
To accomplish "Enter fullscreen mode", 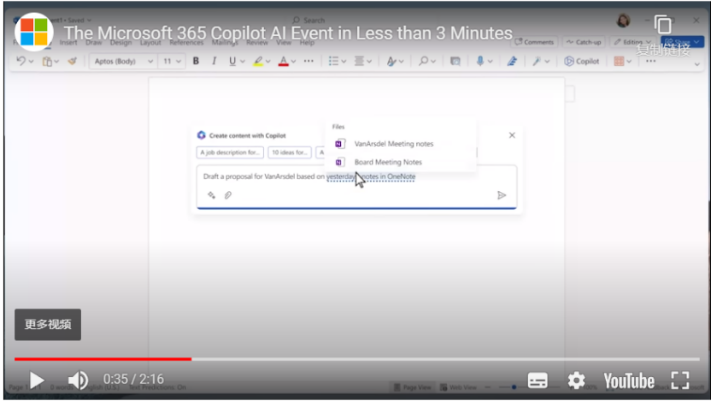I will tap(680, 381).
